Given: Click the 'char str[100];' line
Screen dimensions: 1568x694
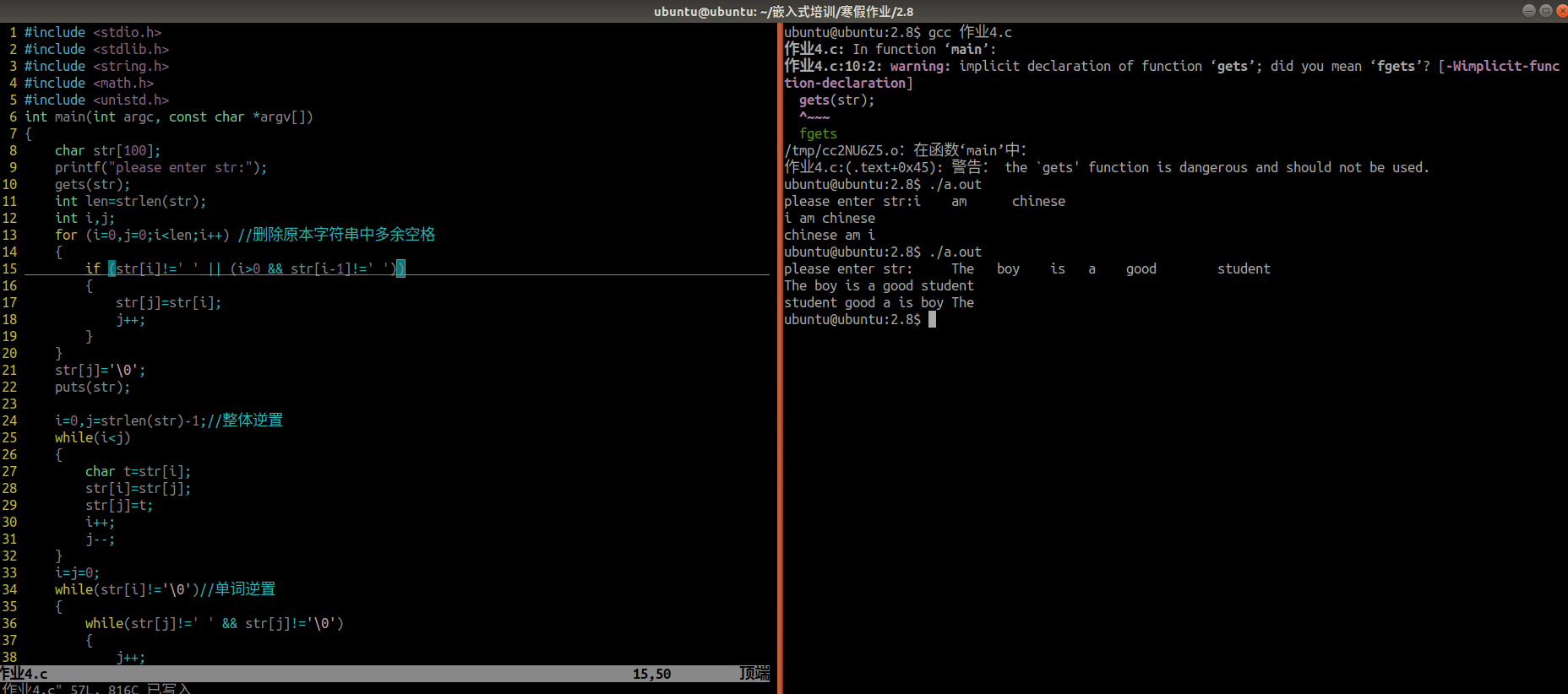Looking at the screenshot, I should tap(107, 150).
